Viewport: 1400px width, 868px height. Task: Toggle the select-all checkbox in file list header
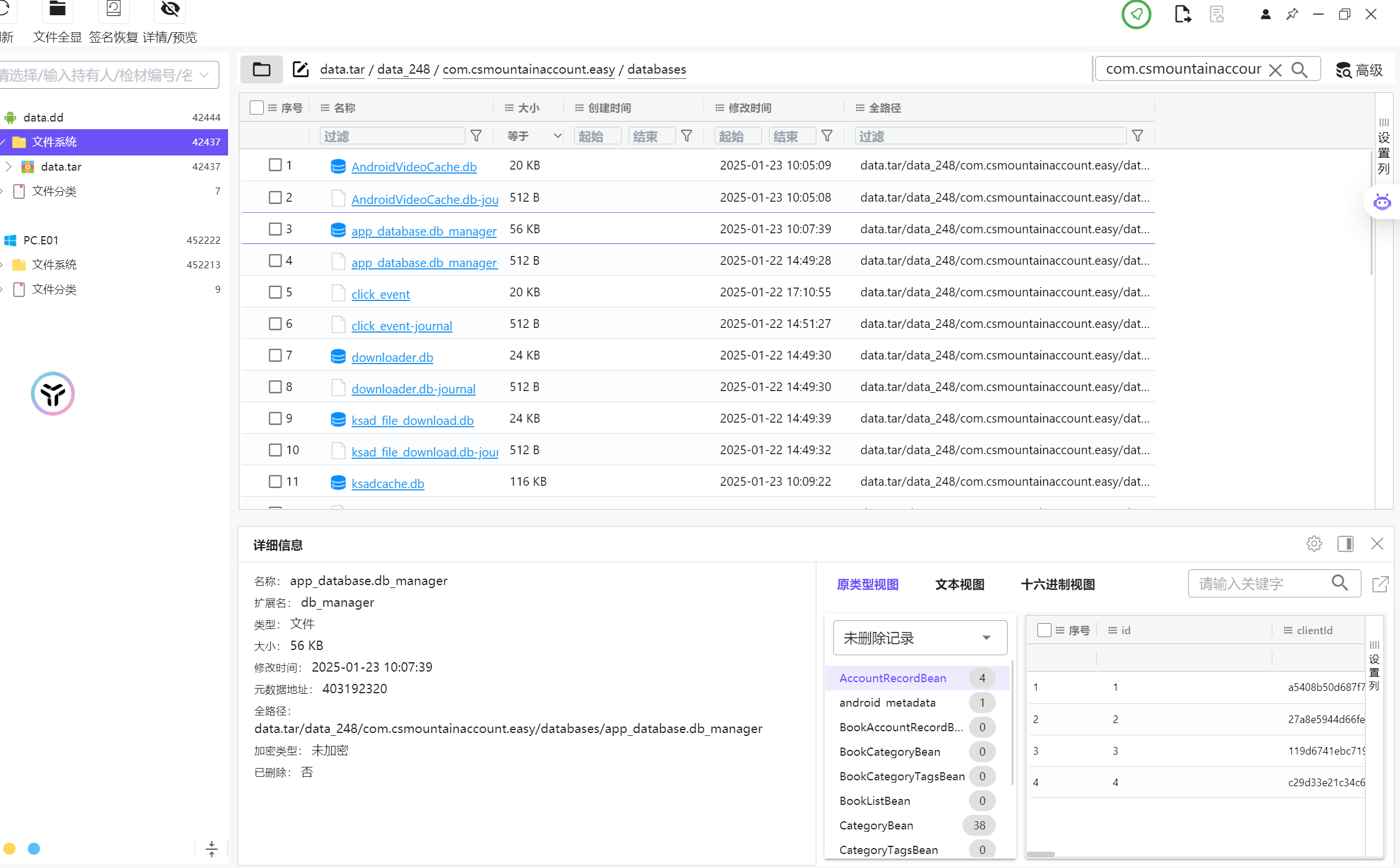coord(256,108)
